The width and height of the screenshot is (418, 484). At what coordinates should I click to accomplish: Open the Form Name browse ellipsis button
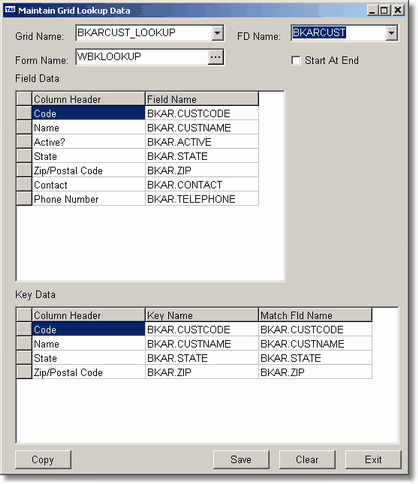[216, 57]
